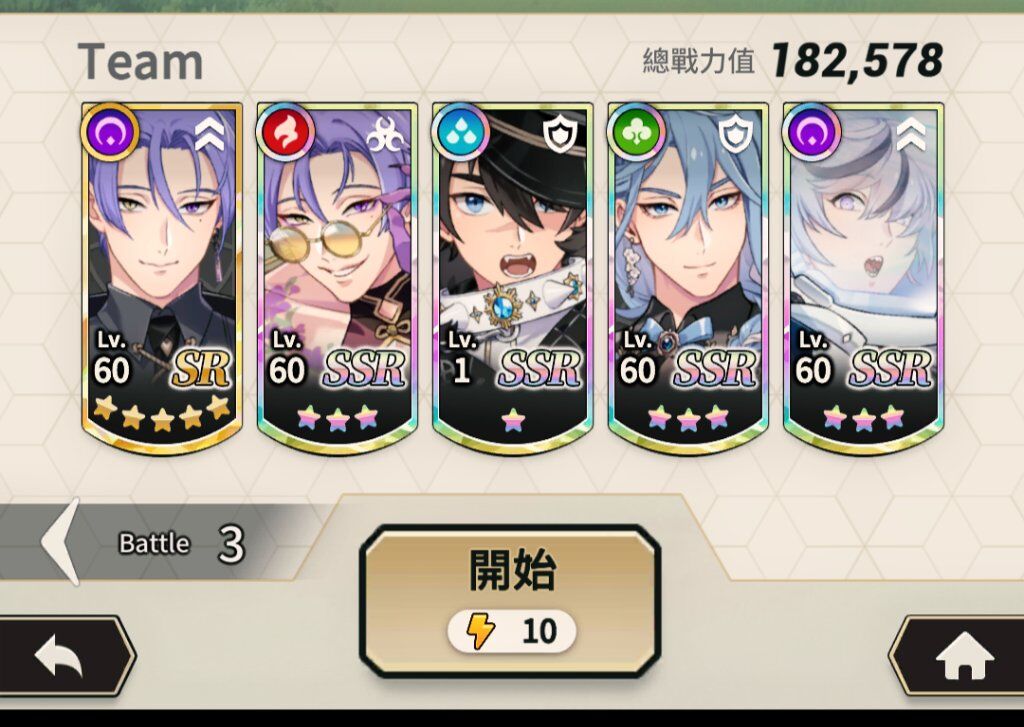The width and height of the screenshot is (1024, 727).
Task: Click the shield role icon on black-haired card
Action: (x=560, y=135)
